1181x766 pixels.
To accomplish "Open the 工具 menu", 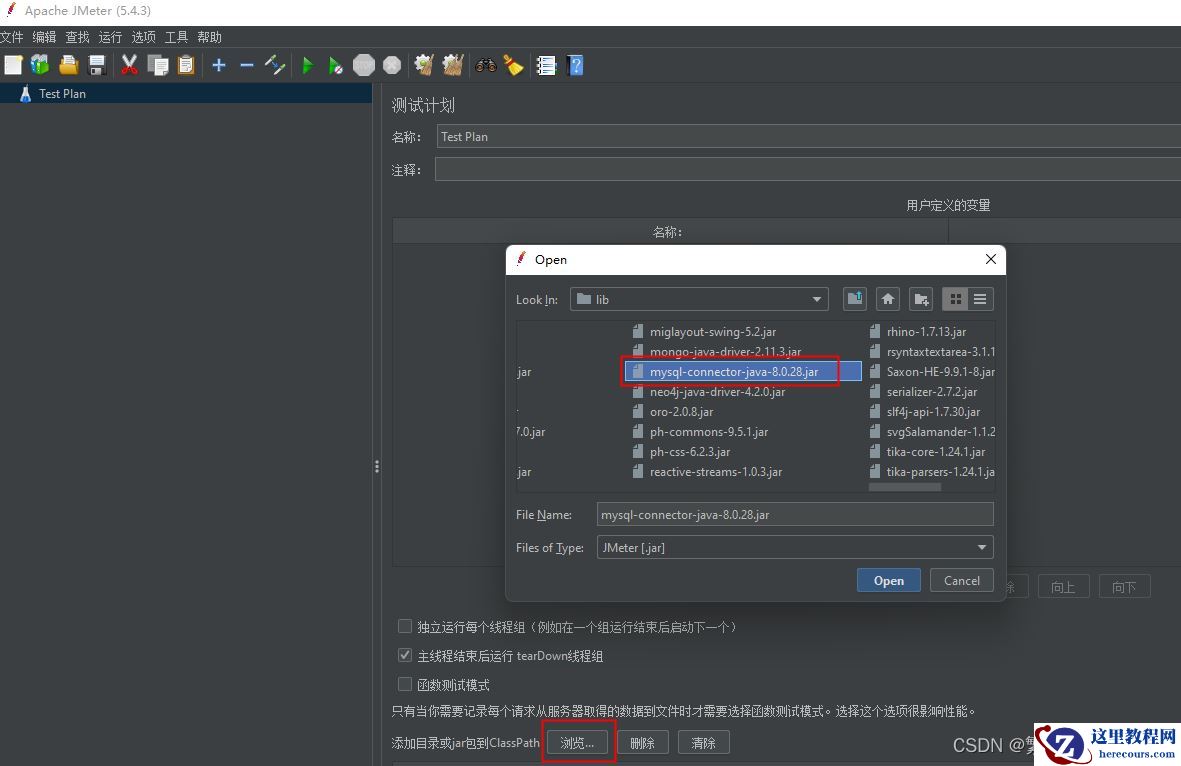I will [176, 37].
